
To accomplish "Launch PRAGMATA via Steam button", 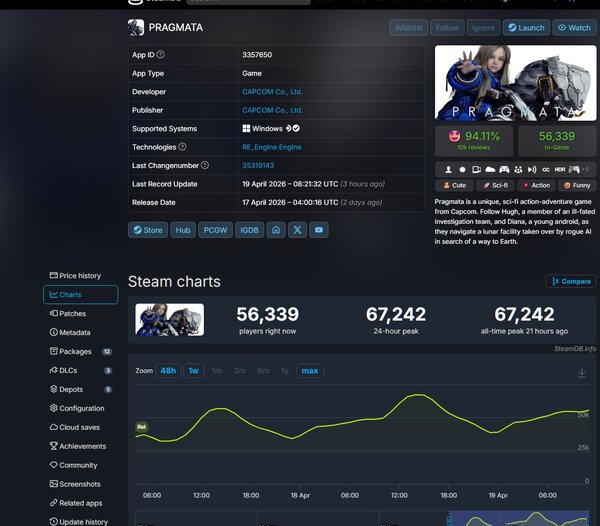I will [x=527, y=28].
